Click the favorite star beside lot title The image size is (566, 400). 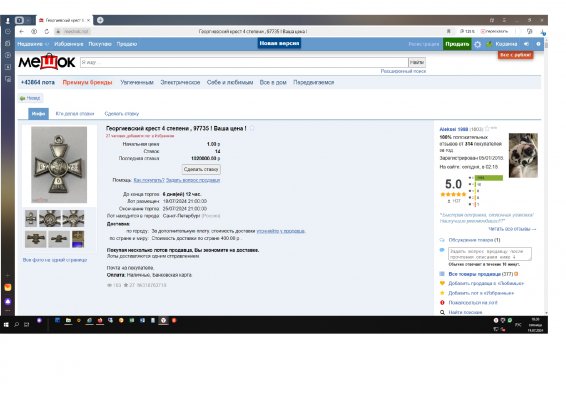coord(252,128)
